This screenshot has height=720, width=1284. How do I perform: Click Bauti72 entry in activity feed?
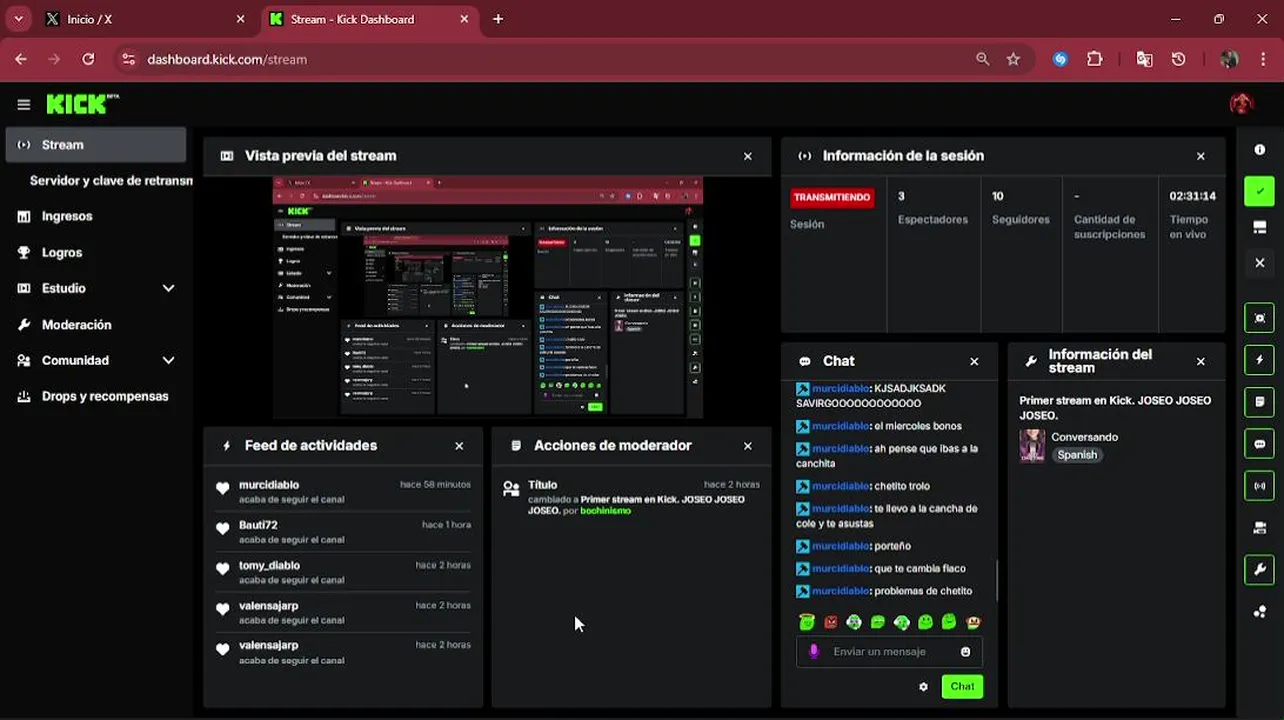coord(342,532)
